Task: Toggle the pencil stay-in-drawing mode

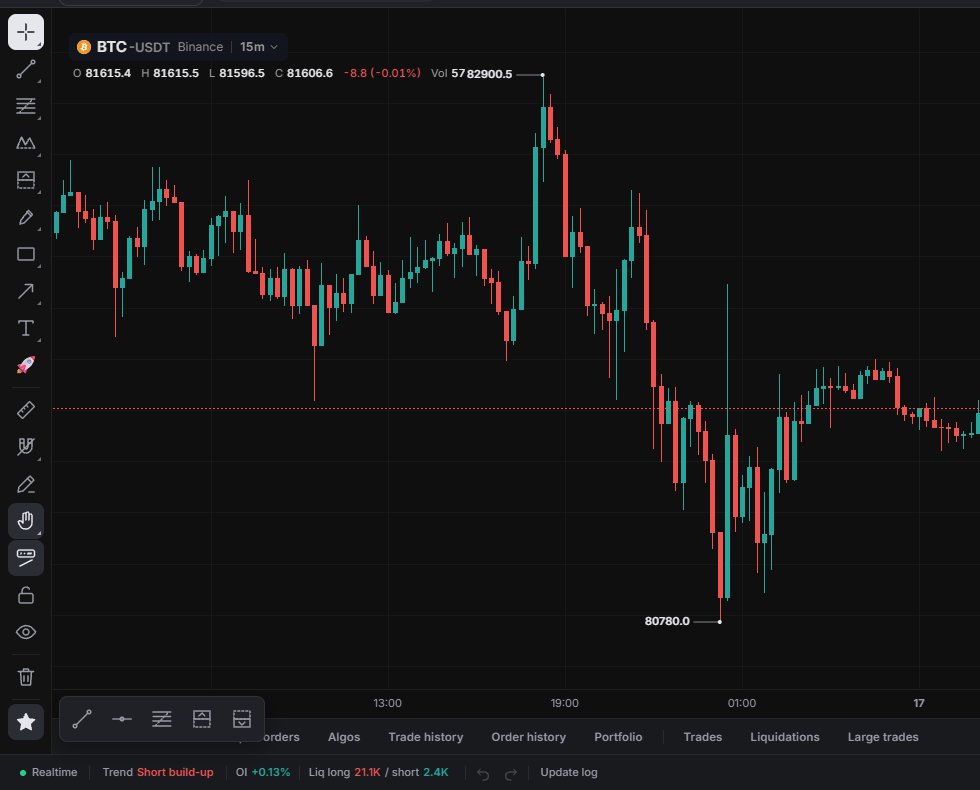Action: click(26, 484)
